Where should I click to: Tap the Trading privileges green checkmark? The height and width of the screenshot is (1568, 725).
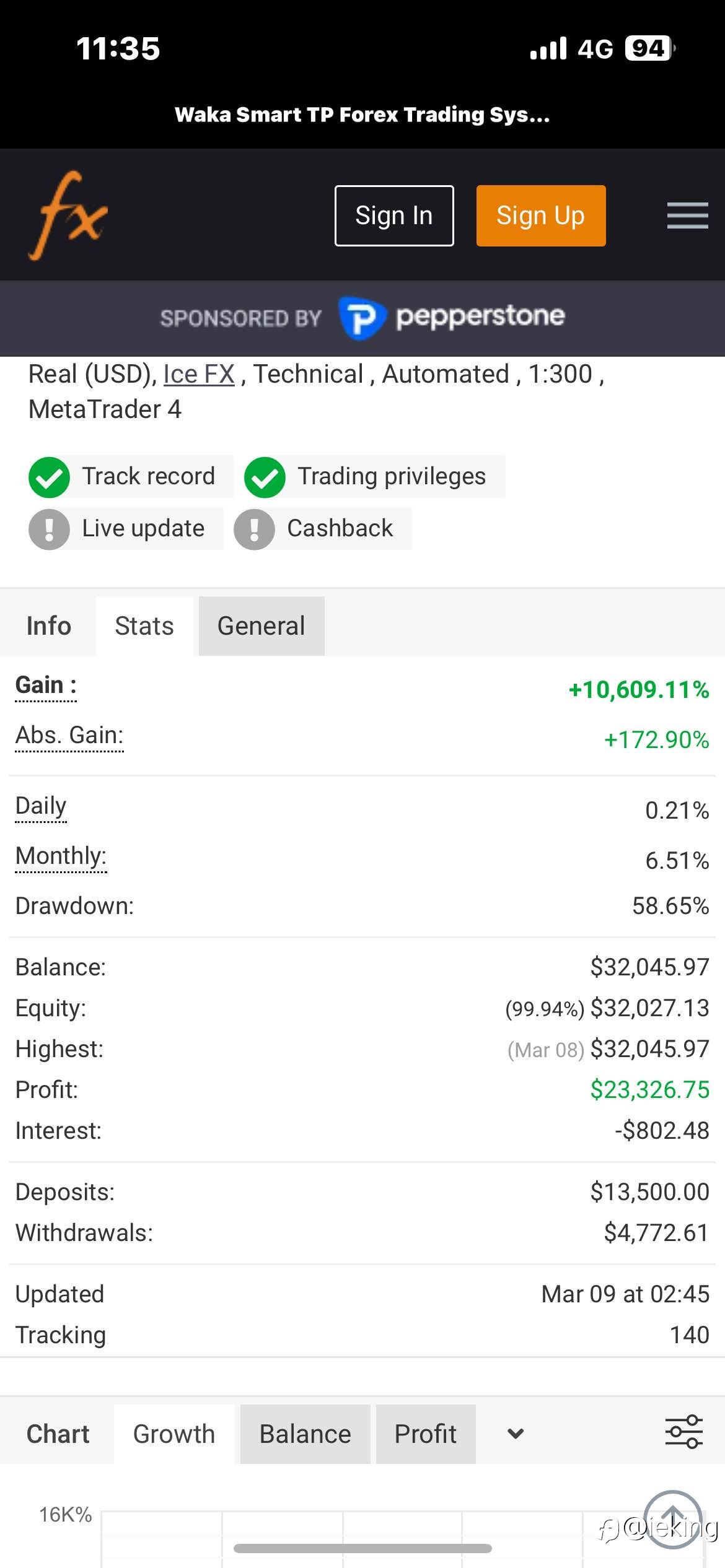coord(265,477)
